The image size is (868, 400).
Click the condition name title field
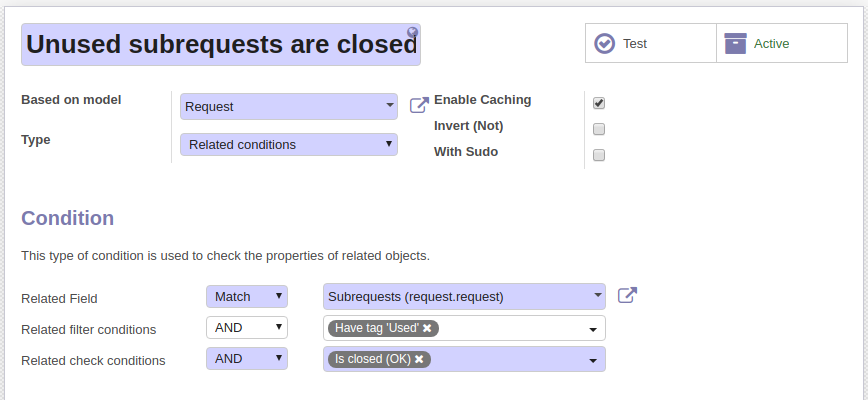(221, 44)
